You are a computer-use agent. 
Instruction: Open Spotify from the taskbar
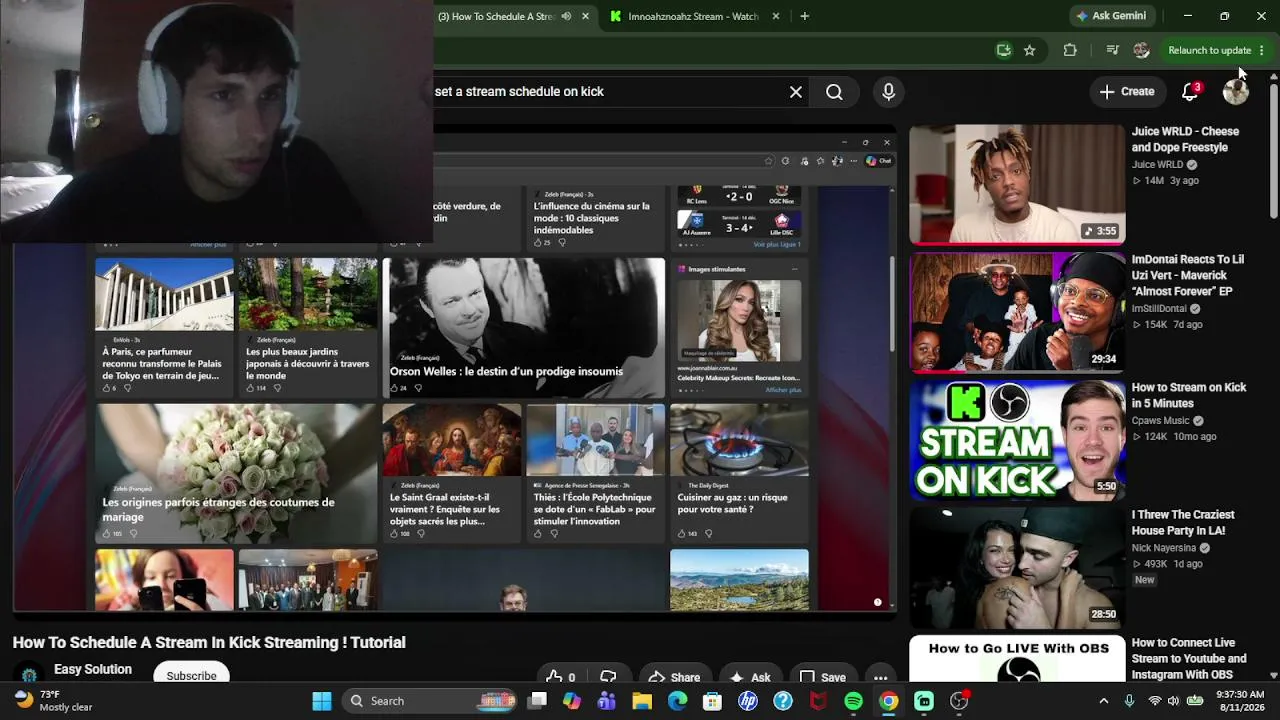(853, 701)
